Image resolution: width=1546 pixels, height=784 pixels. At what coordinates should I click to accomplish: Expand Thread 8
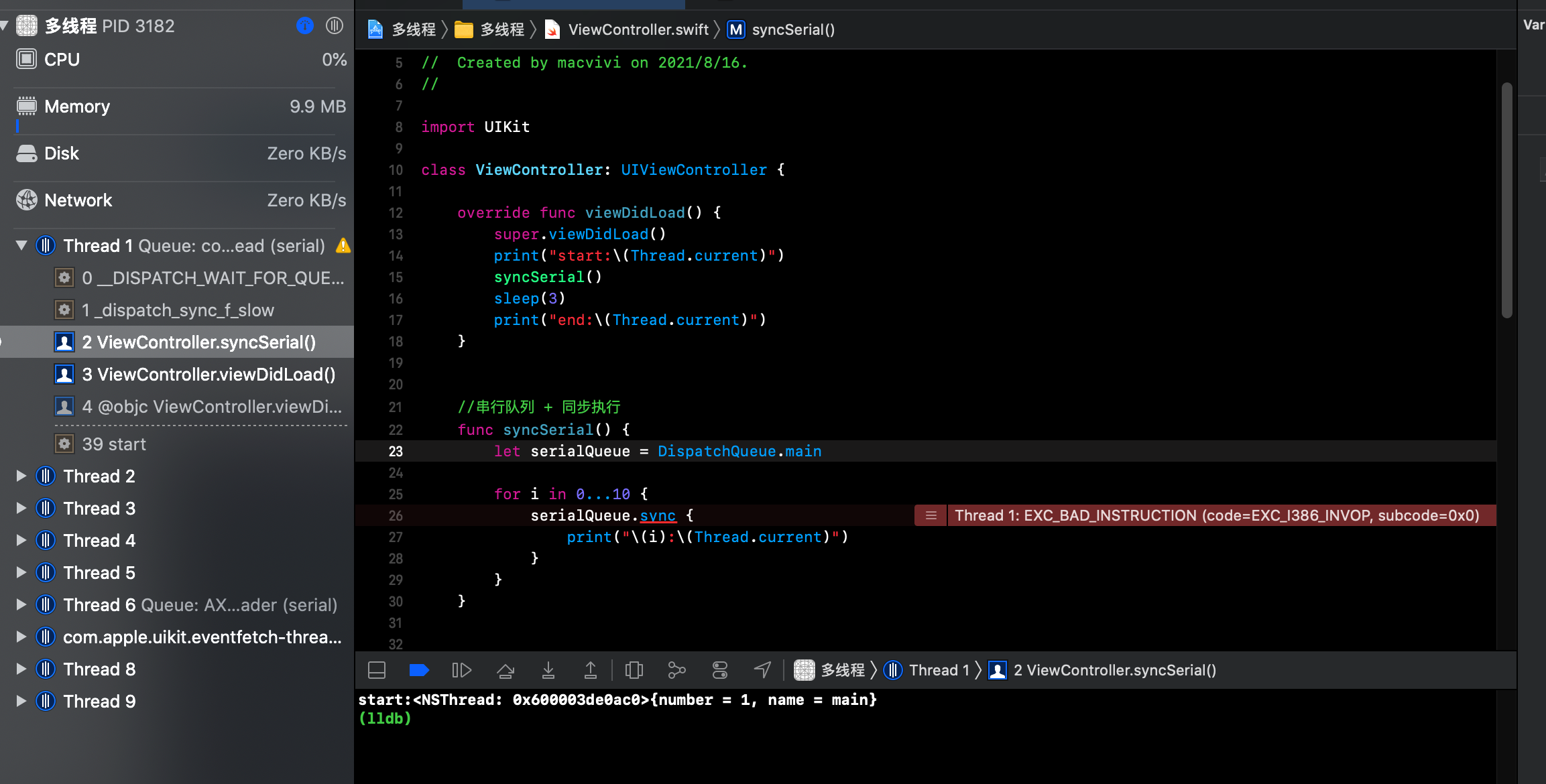(x=21, y=669)
